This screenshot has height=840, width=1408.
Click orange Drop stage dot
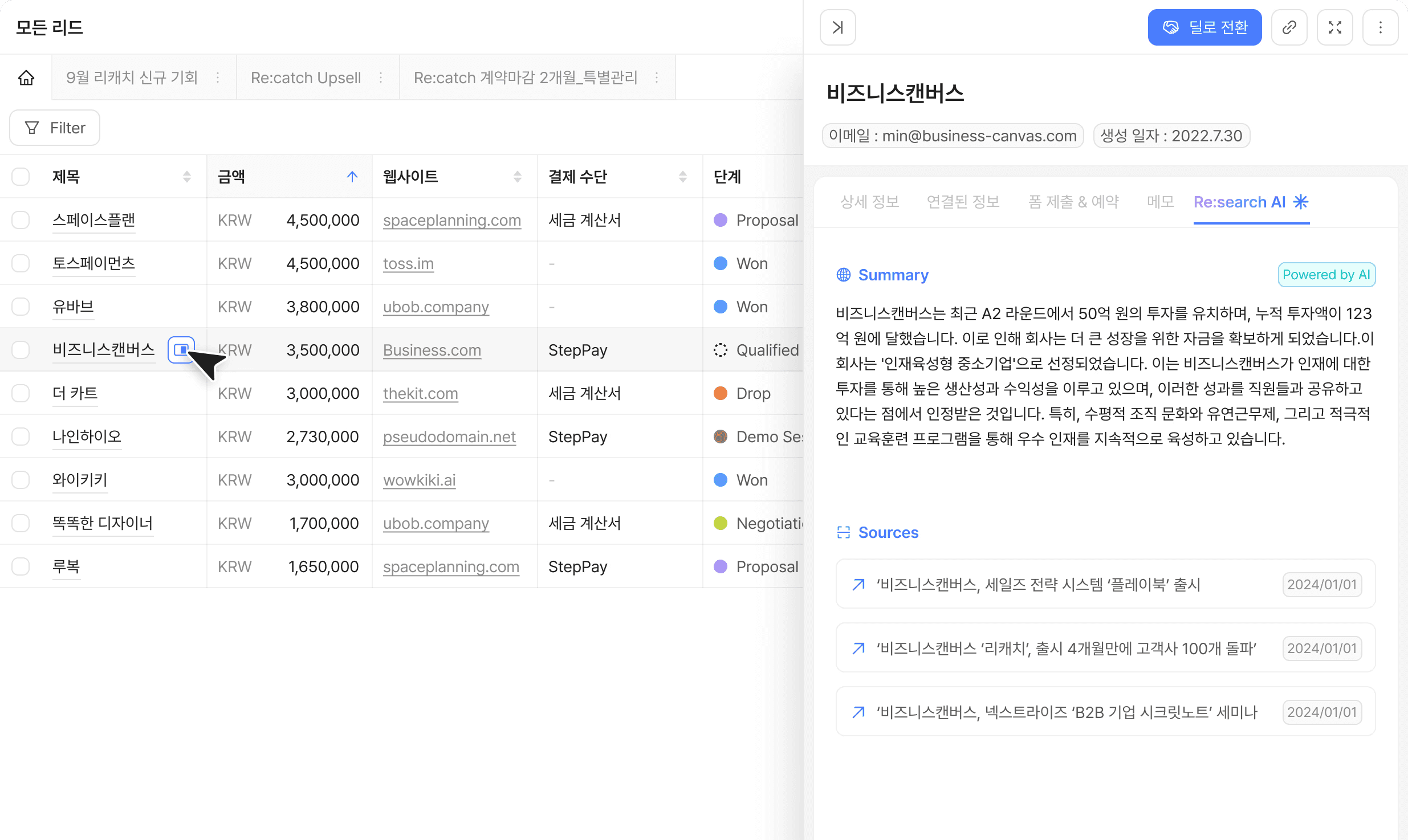click(721, 393)
